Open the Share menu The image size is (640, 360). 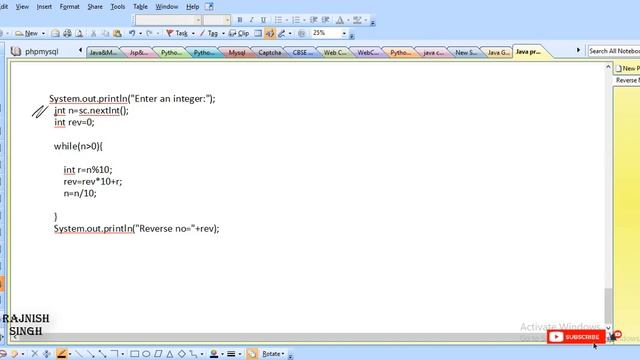point(95,7)
